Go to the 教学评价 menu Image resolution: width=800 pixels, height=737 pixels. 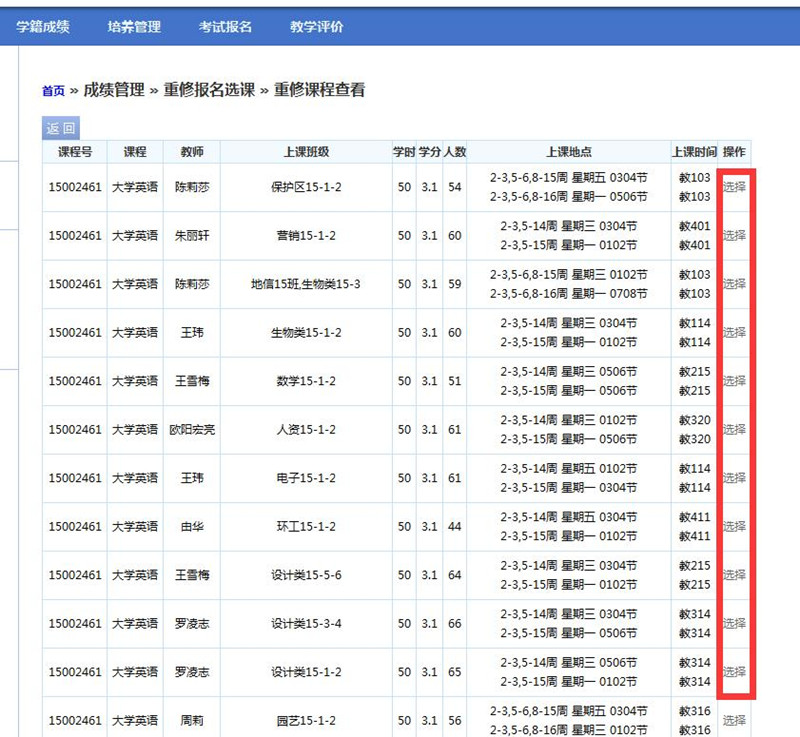(316, 27)
